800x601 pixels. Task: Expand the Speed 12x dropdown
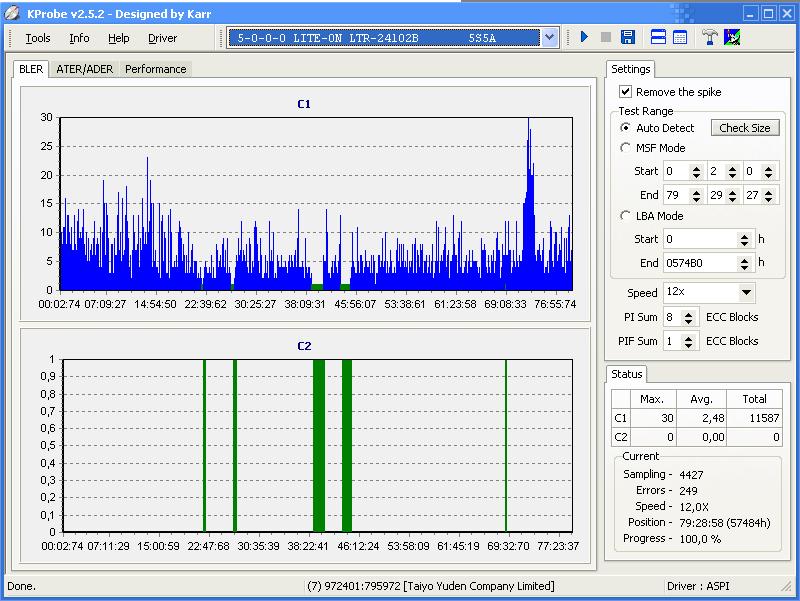click(746, 293)
